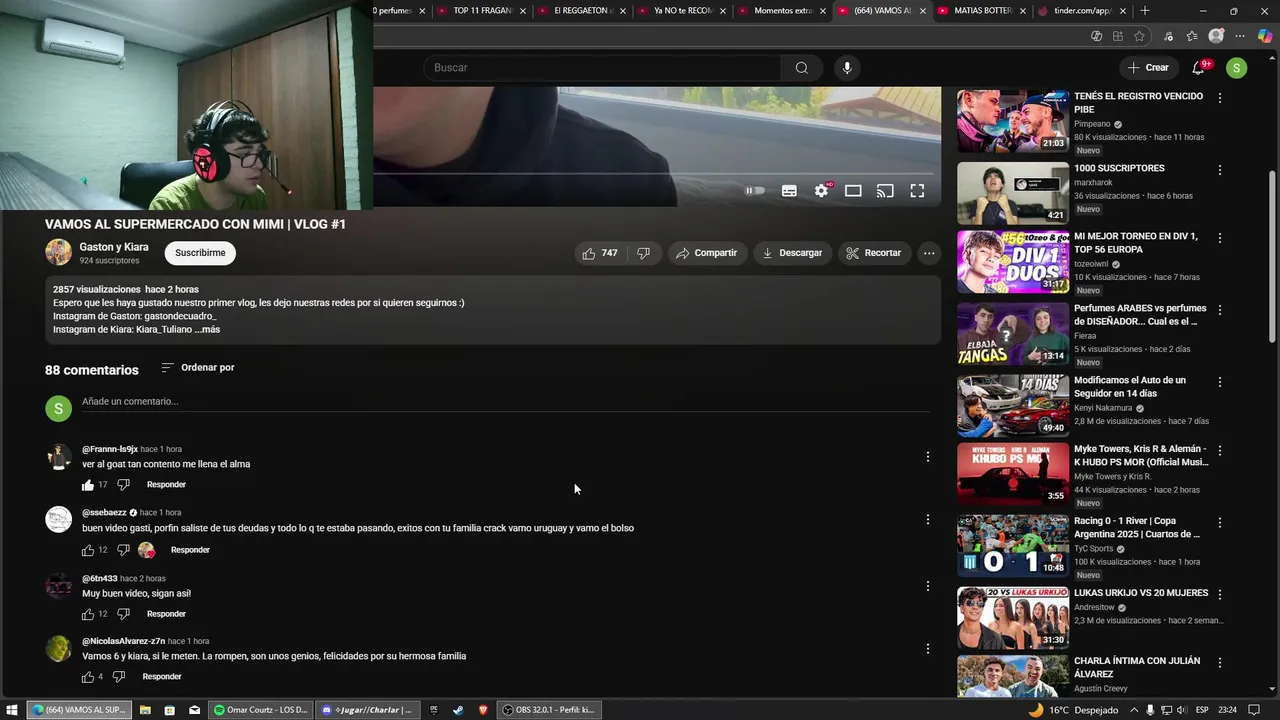Screen dimensions: 1280x720
Task: Open Racing 0 - River video thumbnail
Action: pyautogui.click(x=1013, y=546)
